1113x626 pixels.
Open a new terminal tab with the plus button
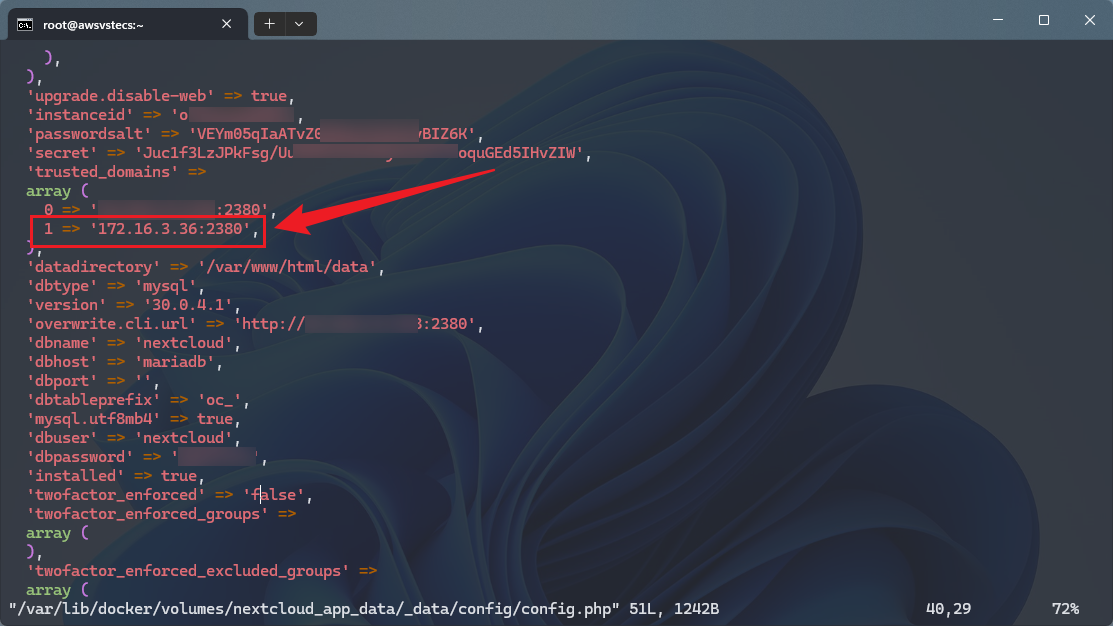pos(270,24)
